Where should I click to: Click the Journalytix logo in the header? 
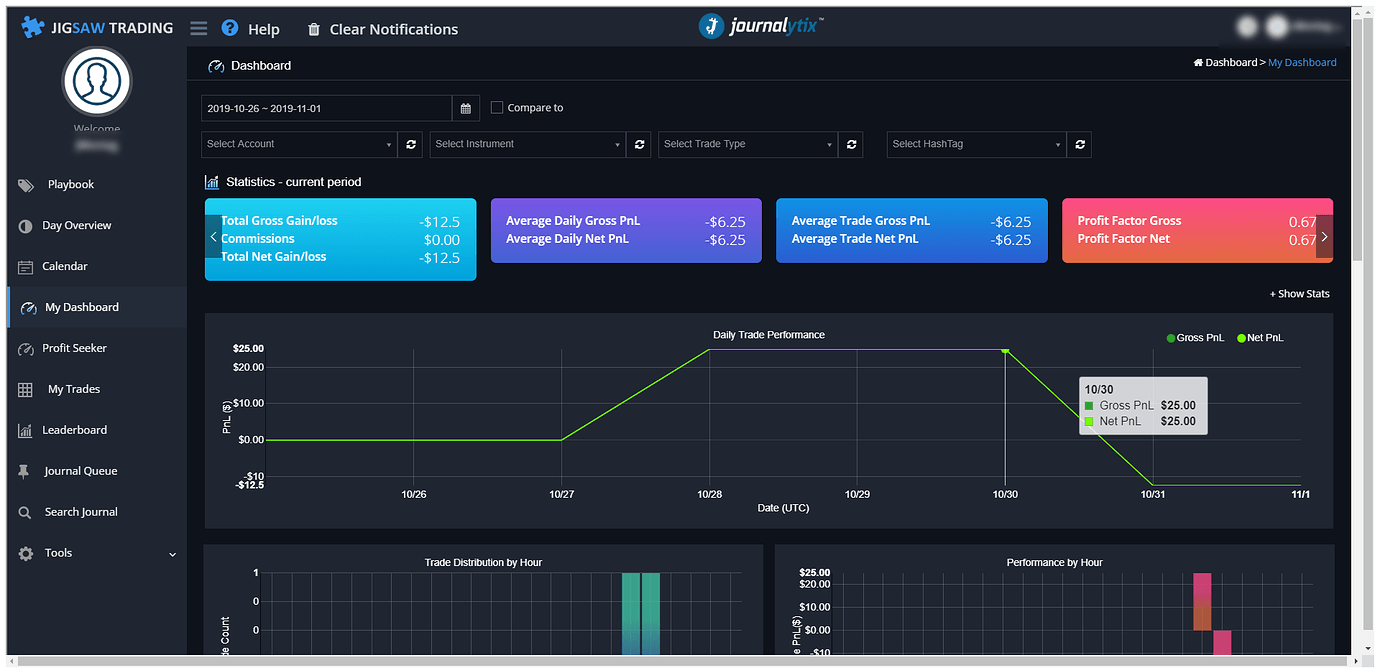[x=760, y=26]
